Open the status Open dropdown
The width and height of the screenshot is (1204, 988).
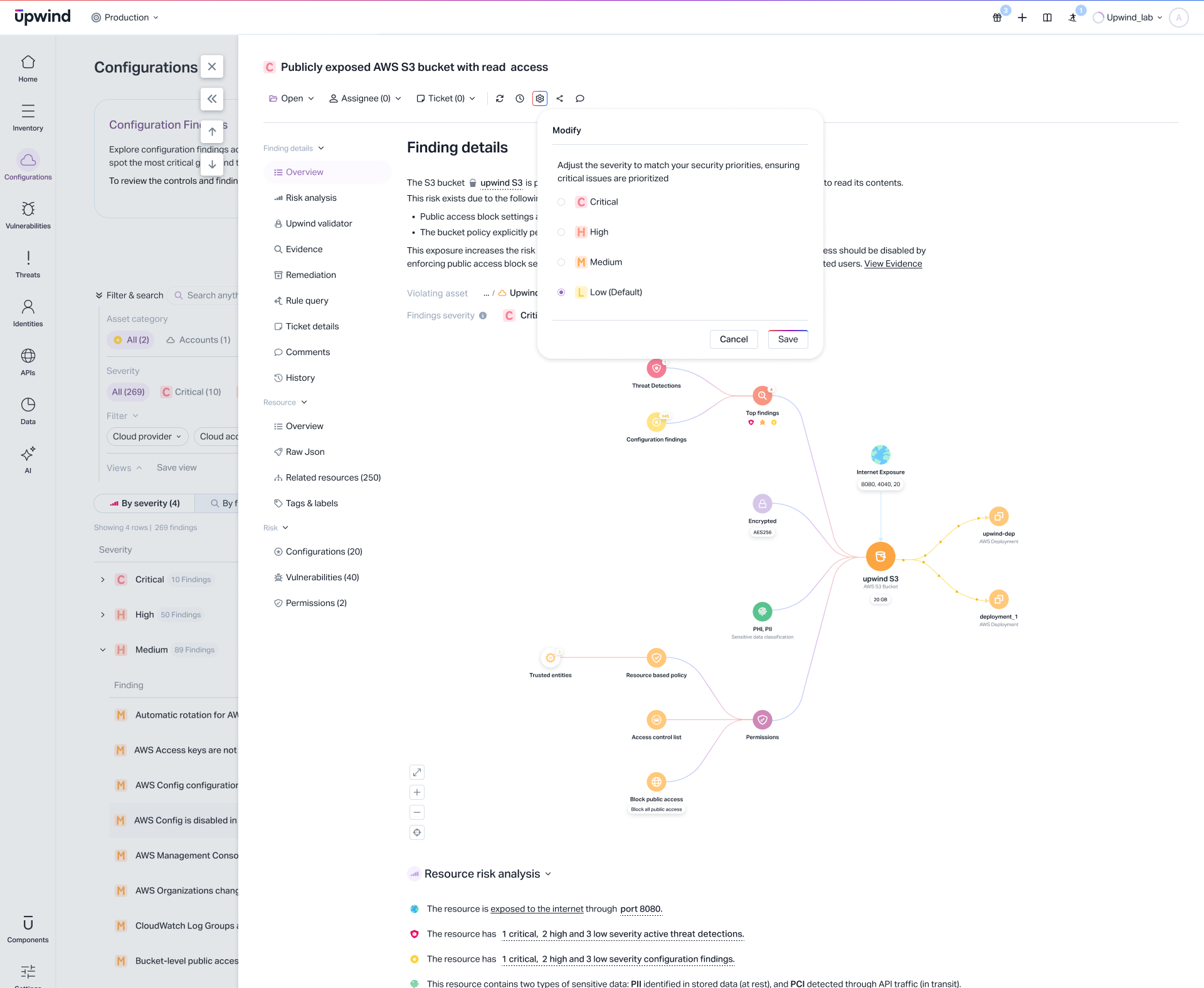pyautogui.click(x=292, y=98)
